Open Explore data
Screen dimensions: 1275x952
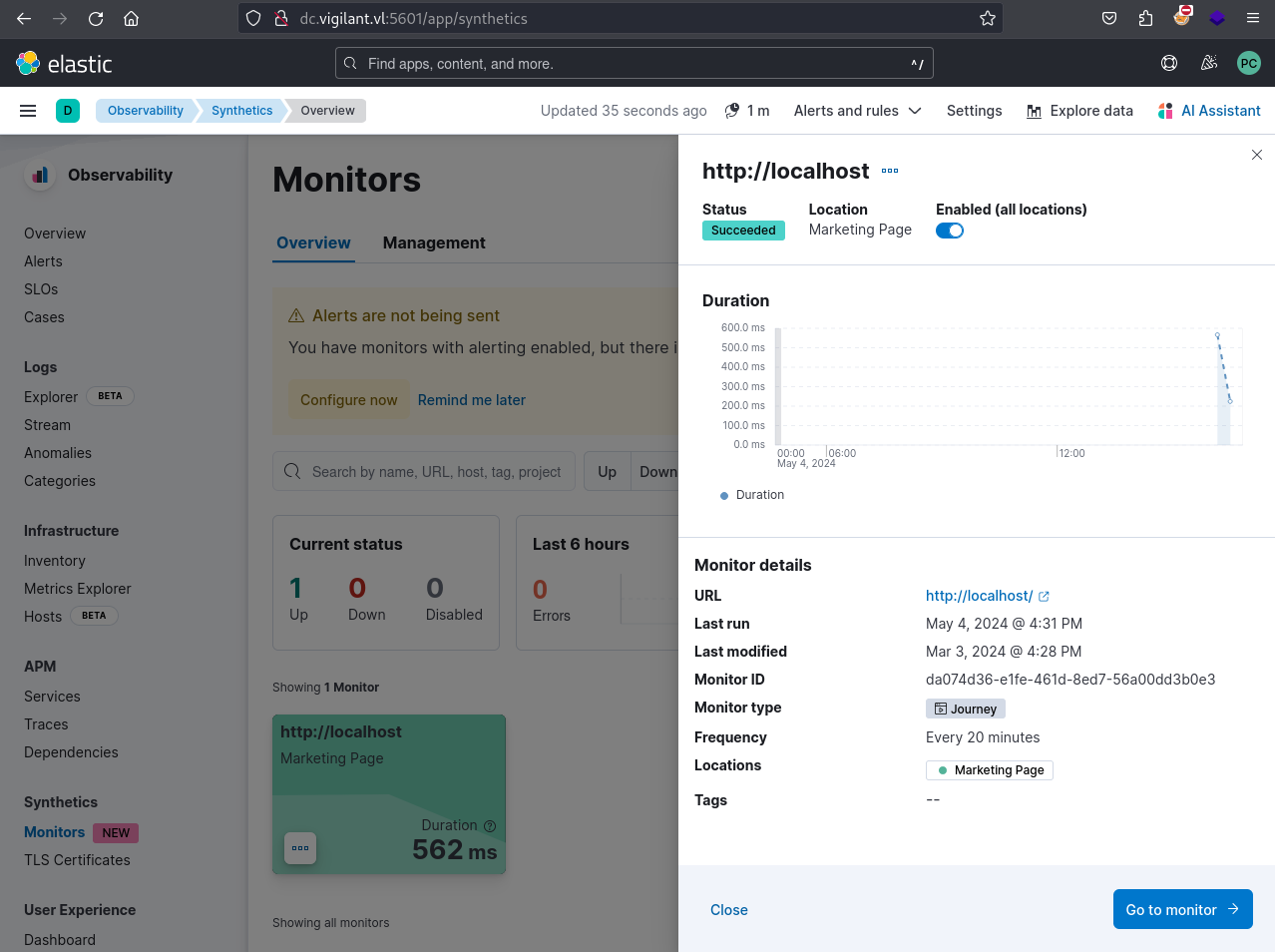[1080, 111]
